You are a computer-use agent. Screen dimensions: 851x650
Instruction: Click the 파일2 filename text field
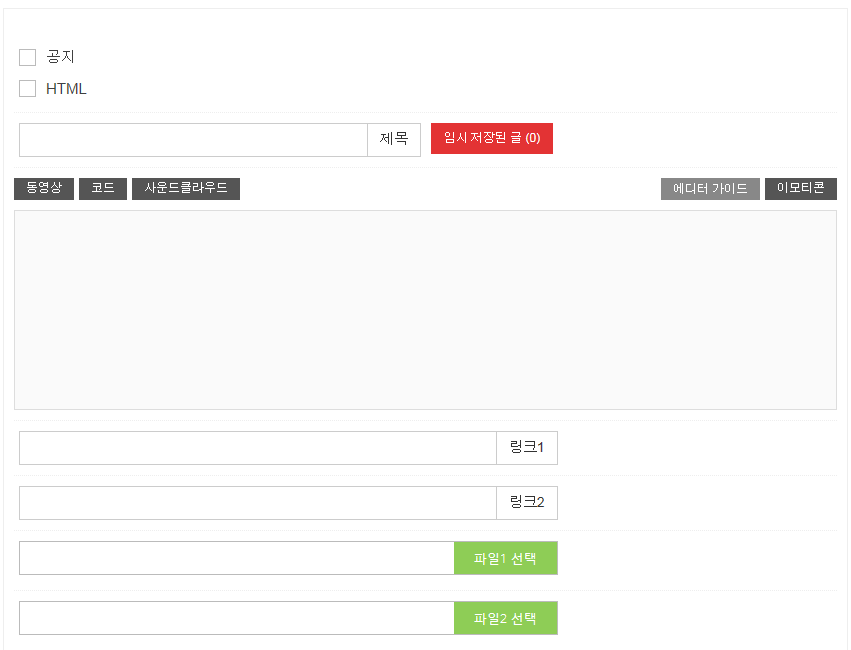[x=236, y=618]
